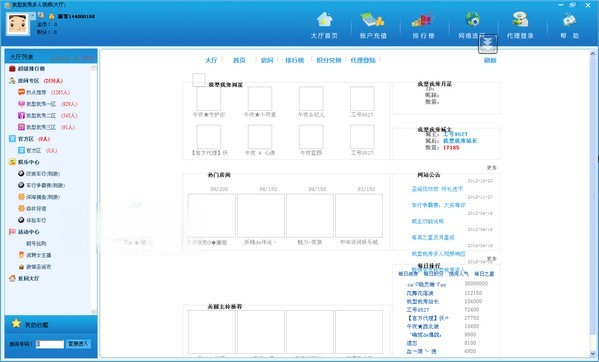
Task: Collapse the 娱乐中心 tree category
Action: [x=12, y=162]
